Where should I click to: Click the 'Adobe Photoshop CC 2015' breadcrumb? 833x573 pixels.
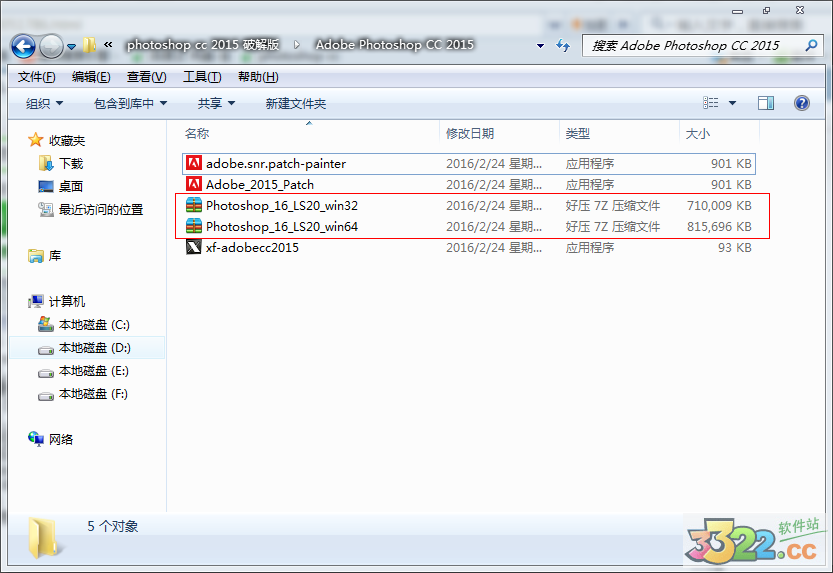[395, 45]
